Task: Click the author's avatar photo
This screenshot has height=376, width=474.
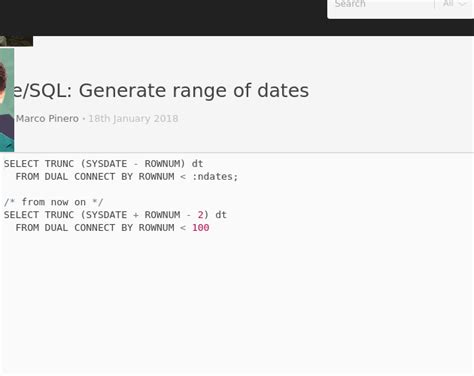Action: [x=7, y=100]
